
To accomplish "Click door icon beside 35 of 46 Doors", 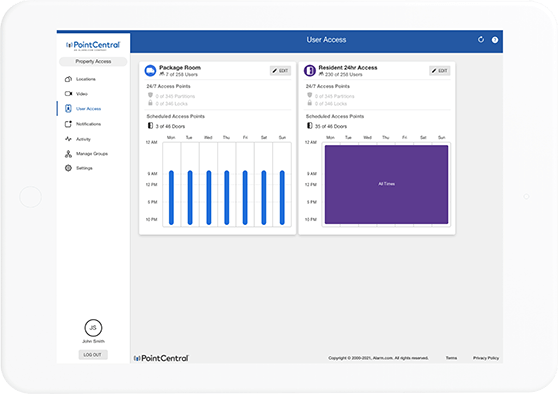I will coord(310,126).
